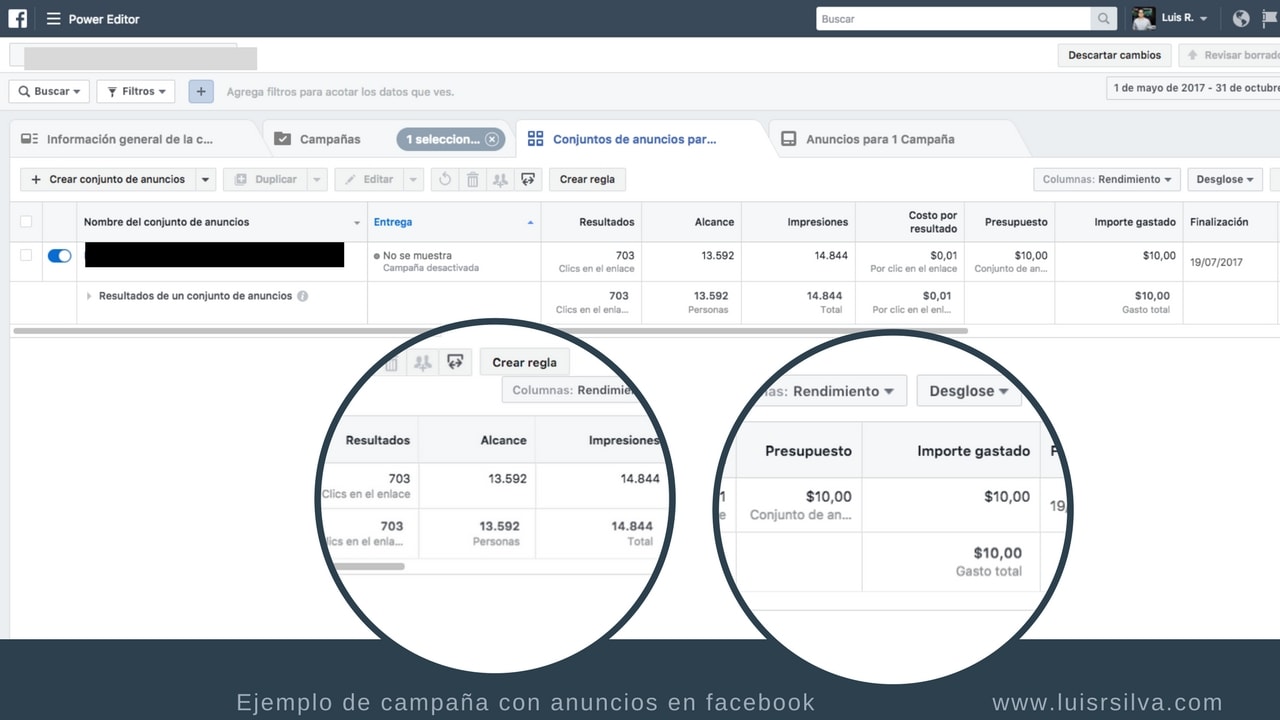1280x720 pixels.
Task: Click the trash delete icon beside the revert icon
Action: (x=472, y=179)
